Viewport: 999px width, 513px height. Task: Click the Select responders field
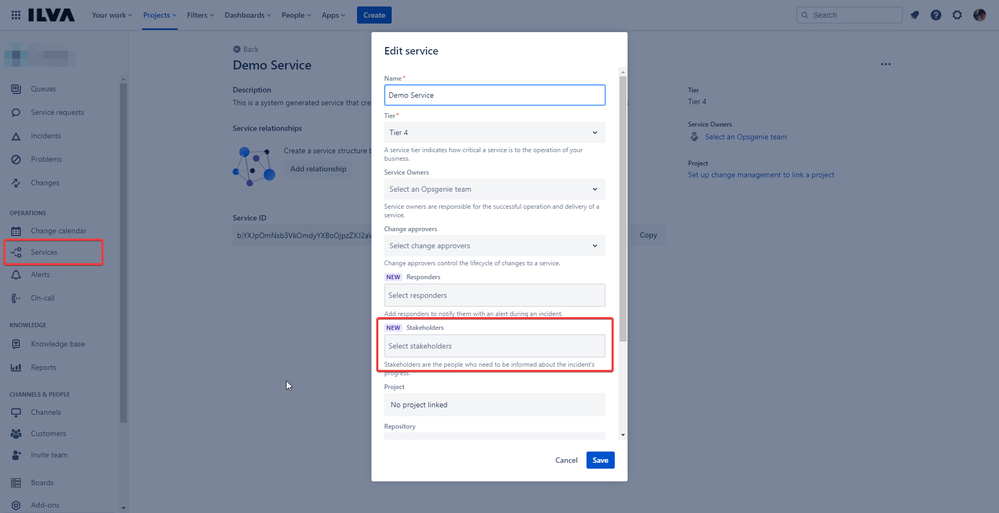(x=494, y=296)
